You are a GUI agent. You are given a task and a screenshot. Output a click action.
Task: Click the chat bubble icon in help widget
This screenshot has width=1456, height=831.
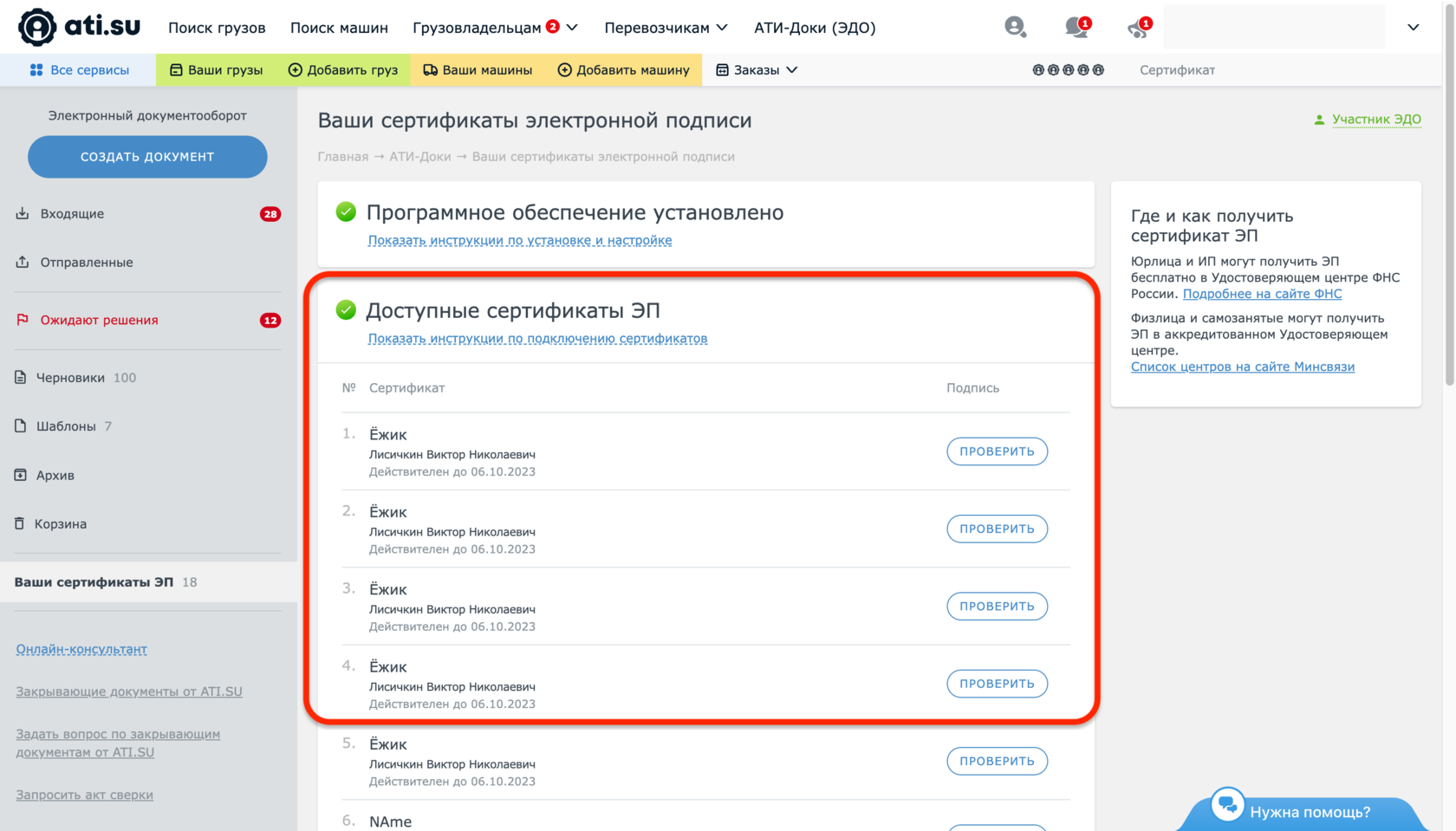coord(1227,805)
